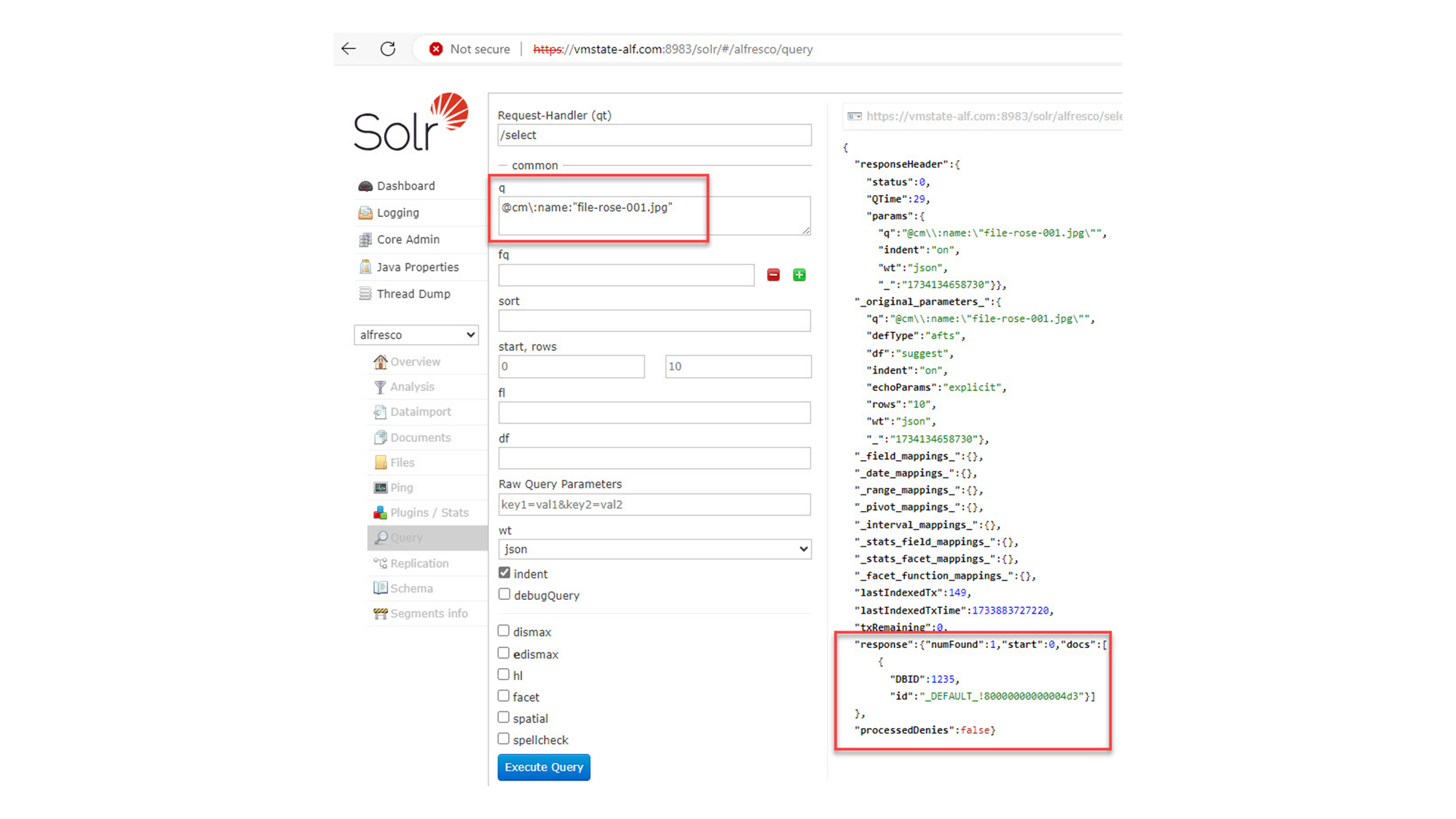Open the Core Admin page

(x=408, y=240)
